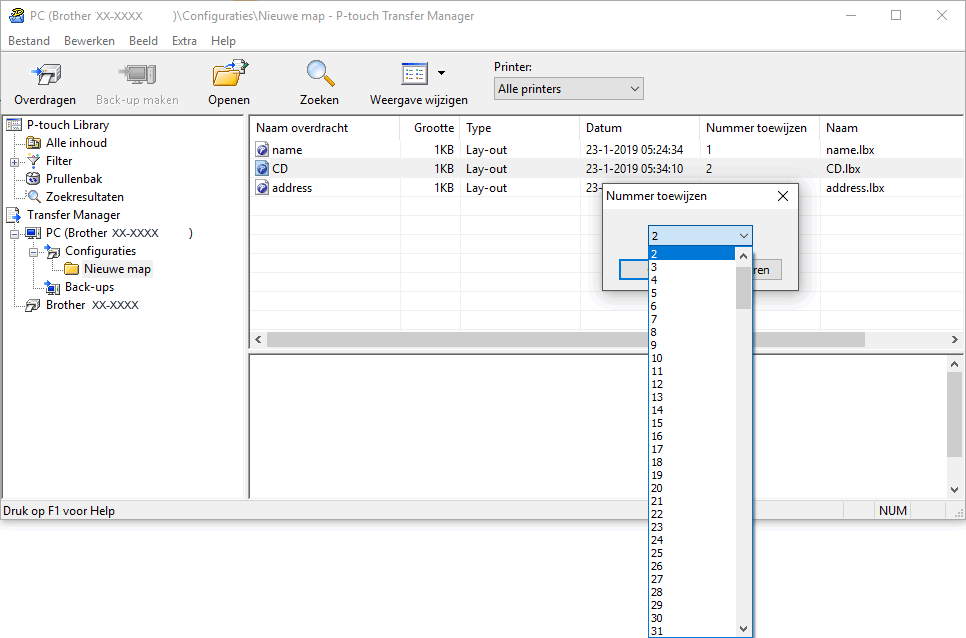
Task: Choose number 10 in the list
Action: 692,358
